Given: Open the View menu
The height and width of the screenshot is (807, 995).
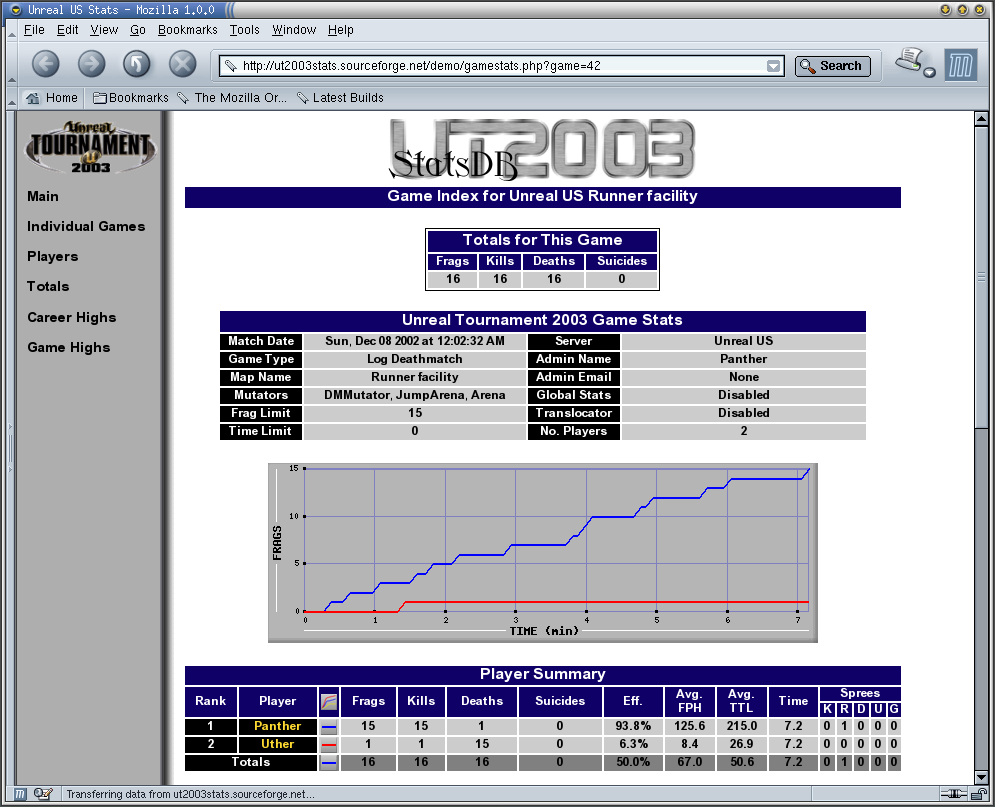Looking at the screenshot, I should pos(104,30).
